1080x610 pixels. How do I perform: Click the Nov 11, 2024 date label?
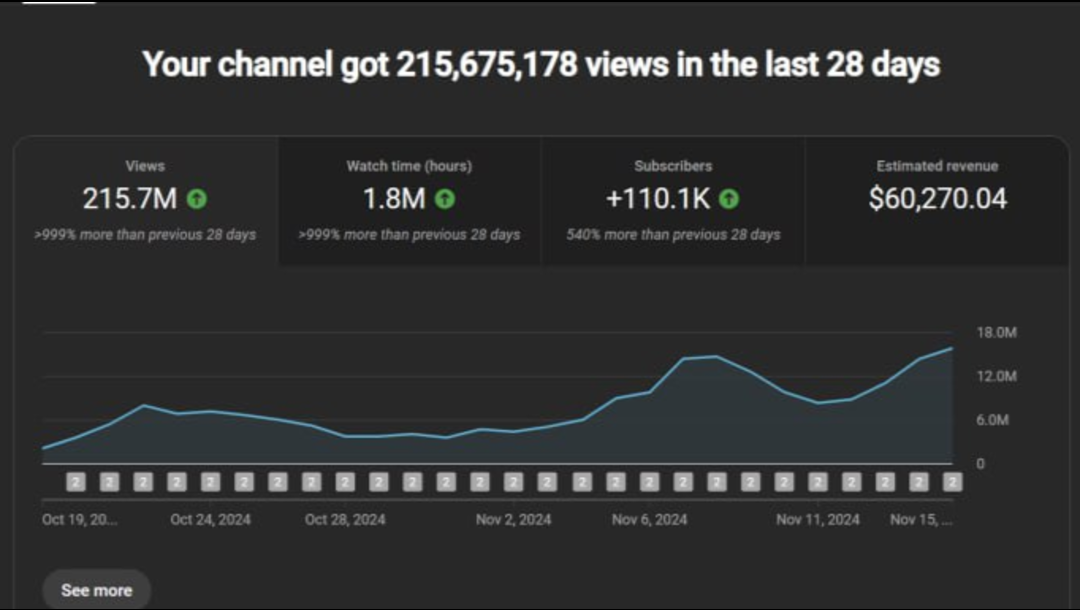tap(818, 520)
